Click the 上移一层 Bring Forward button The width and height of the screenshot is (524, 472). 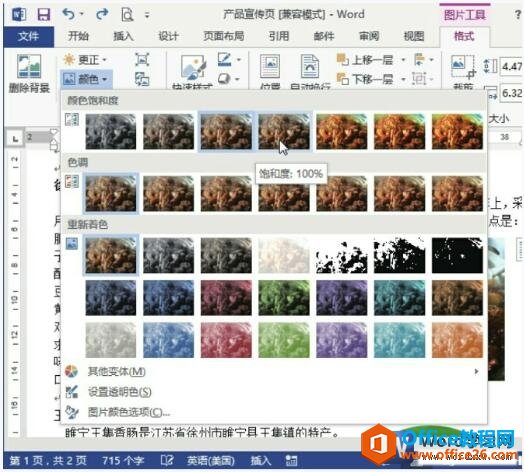(365, 60)
